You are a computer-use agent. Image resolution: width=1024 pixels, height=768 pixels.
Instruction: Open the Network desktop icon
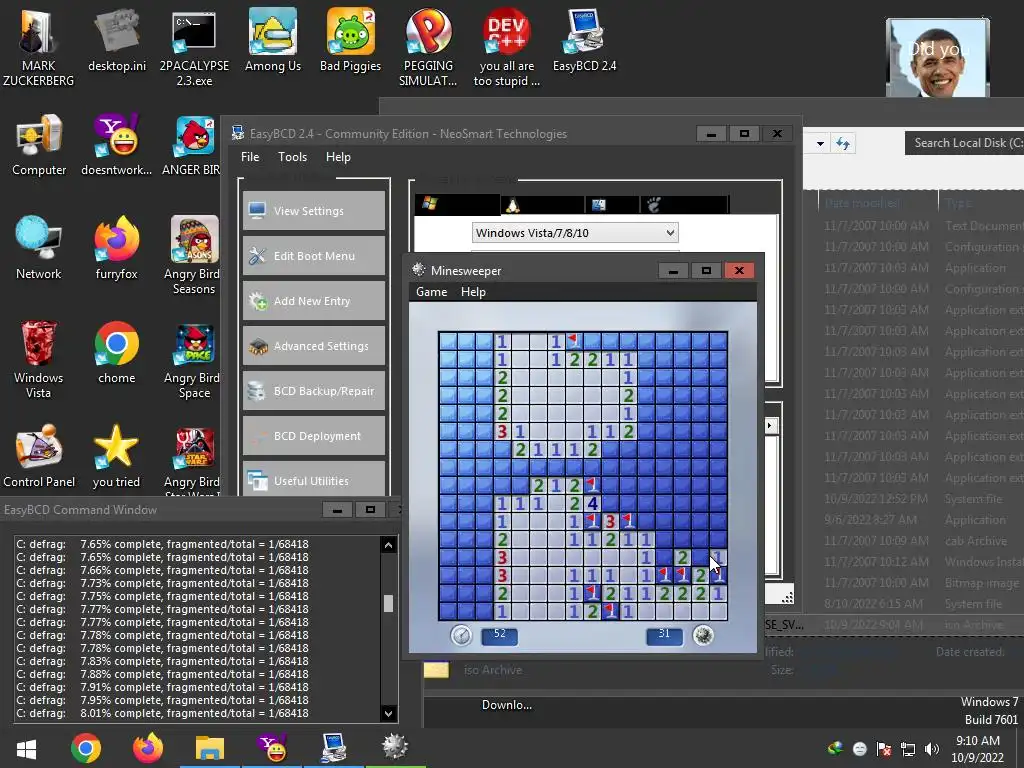coord(39,248)
